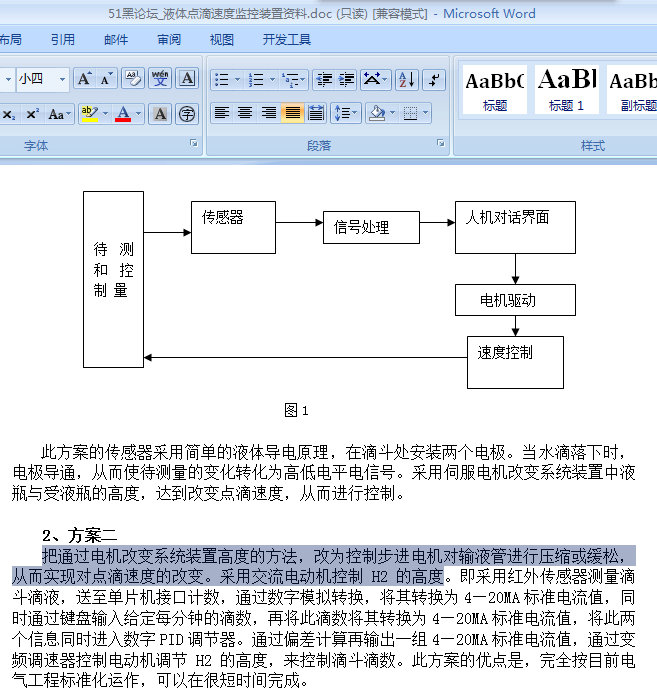Sort the selected text A-Z
Screen dimensions: 657x691
[406, 80]
